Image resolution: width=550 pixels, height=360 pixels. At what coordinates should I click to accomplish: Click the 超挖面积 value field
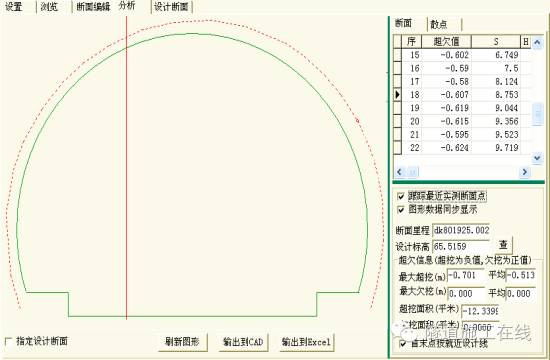480,311
